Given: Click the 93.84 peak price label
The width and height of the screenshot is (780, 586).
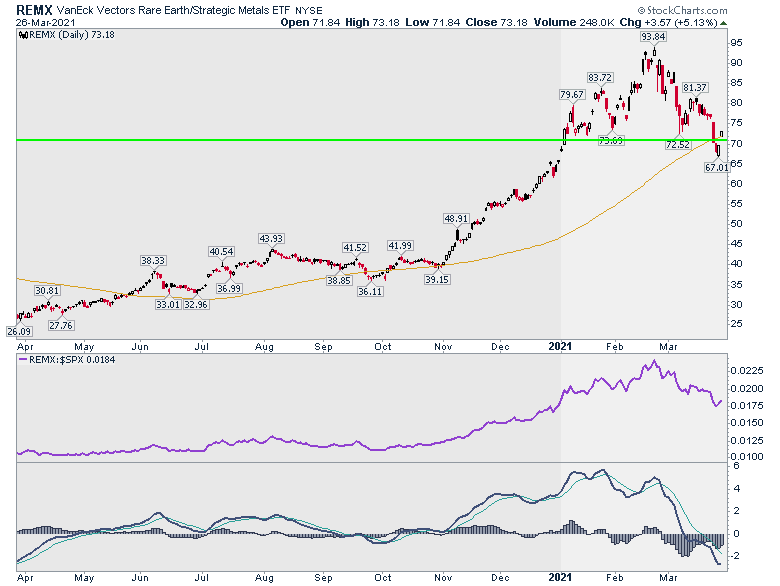Looking at the screenshot, I should tap(653, 36).
